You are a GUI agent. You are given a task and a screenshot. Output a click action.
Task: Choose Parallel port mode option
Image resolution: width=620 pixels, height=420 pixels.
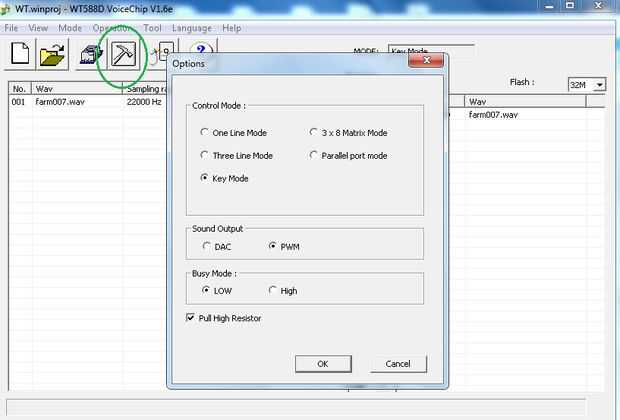[314, 155]
